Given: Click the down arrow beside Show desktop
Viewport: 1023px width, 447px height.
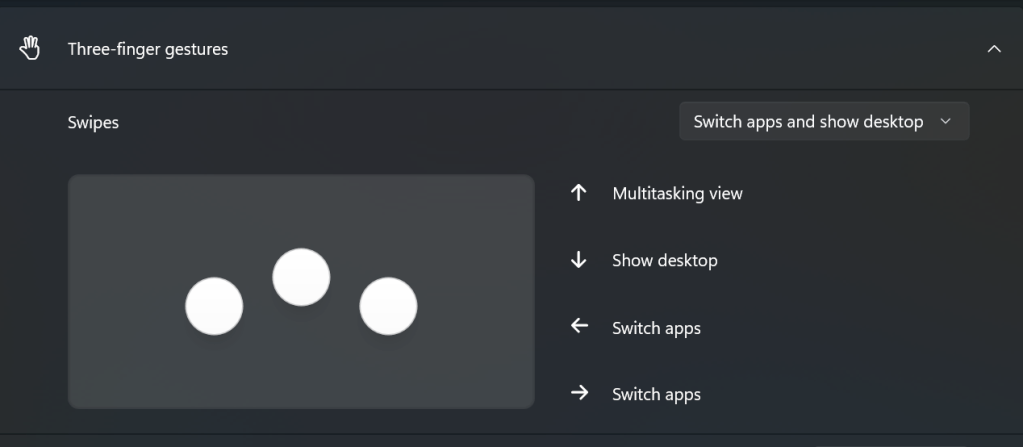Looking at the screenshot, I should coord(578,260).
